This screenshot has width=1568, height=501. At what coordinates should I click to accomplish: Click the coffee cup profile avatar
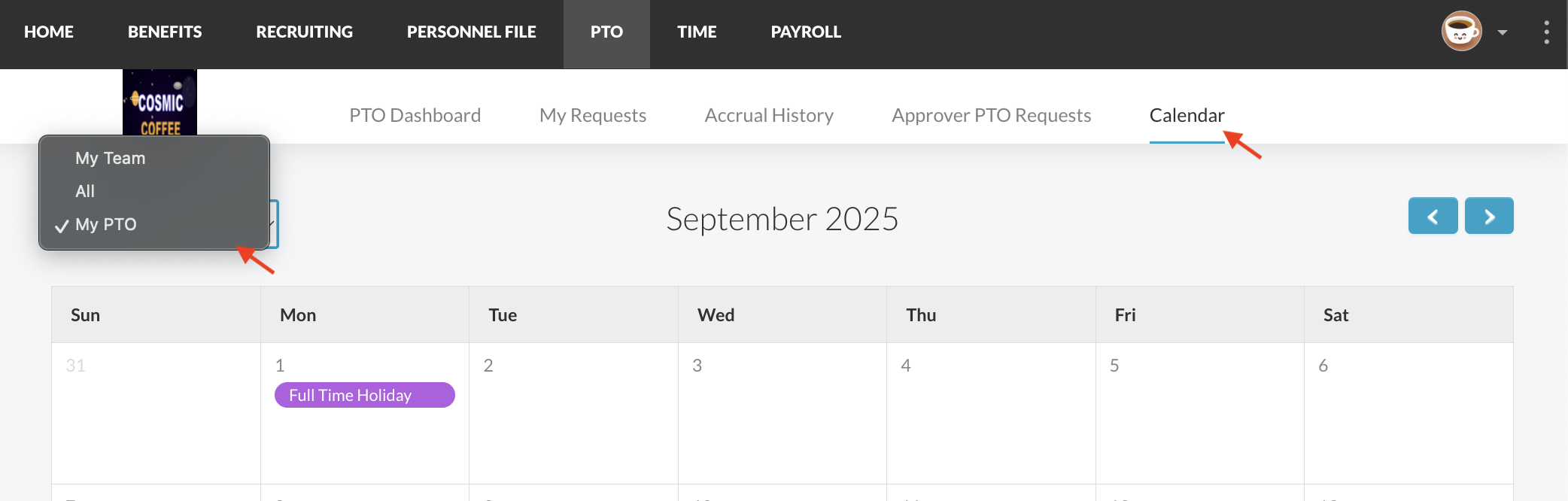point(1461,32)
